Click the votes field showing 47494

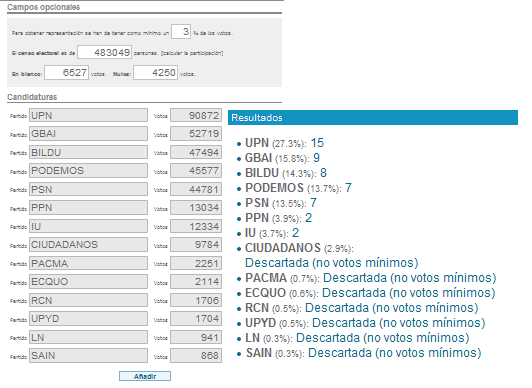click(196, 152)
